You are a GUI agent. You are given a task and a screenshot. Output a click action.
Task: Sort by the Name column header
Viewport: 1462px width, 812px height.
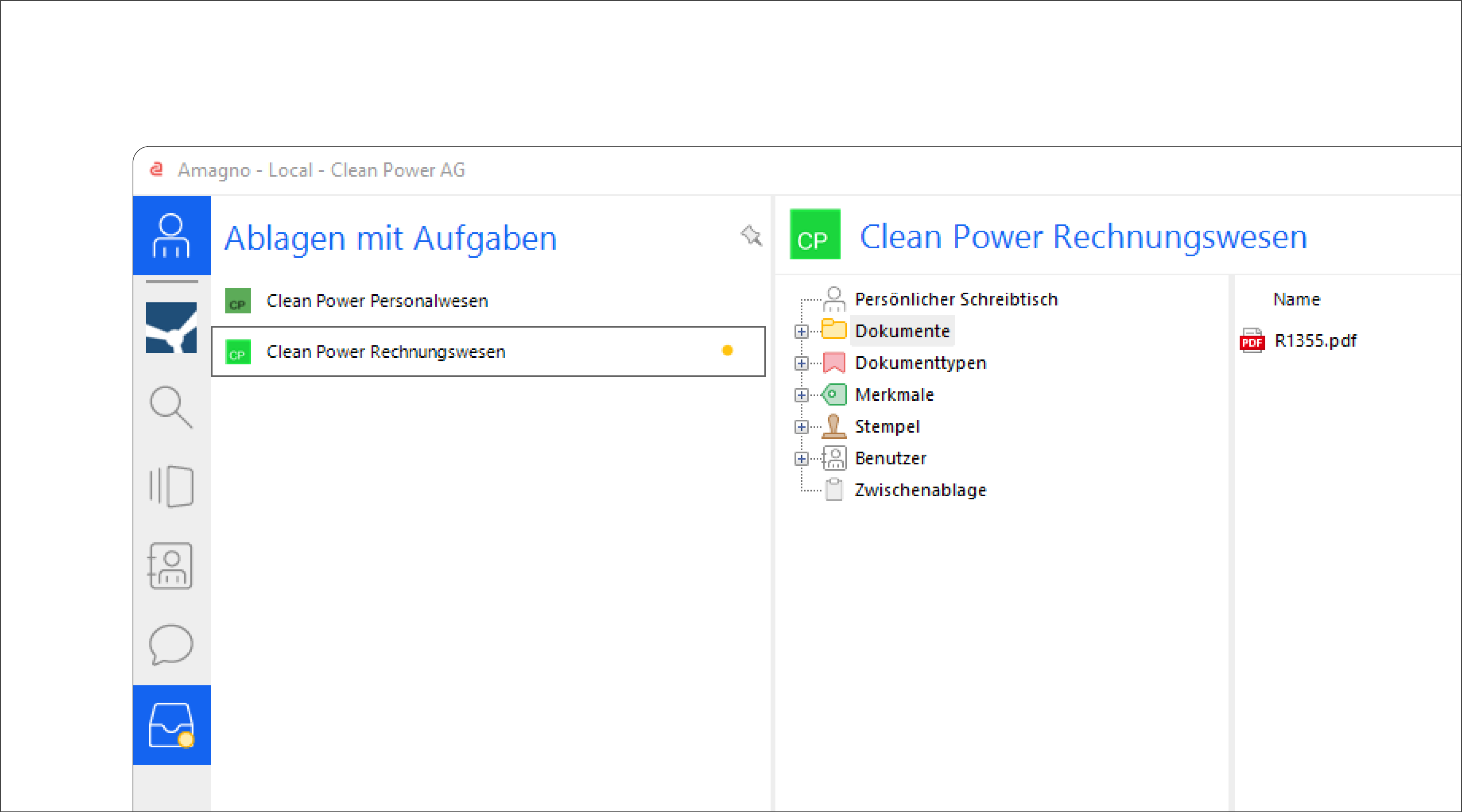pos(1296,299)
